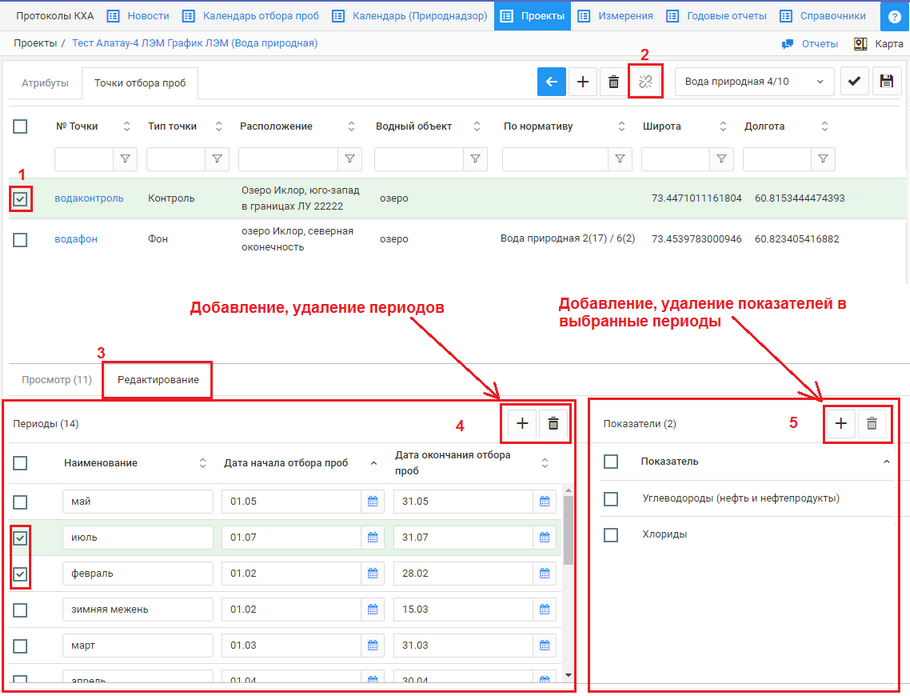Add a new period with plus icon
Screen dimensions: 910x696
point(522,424)
